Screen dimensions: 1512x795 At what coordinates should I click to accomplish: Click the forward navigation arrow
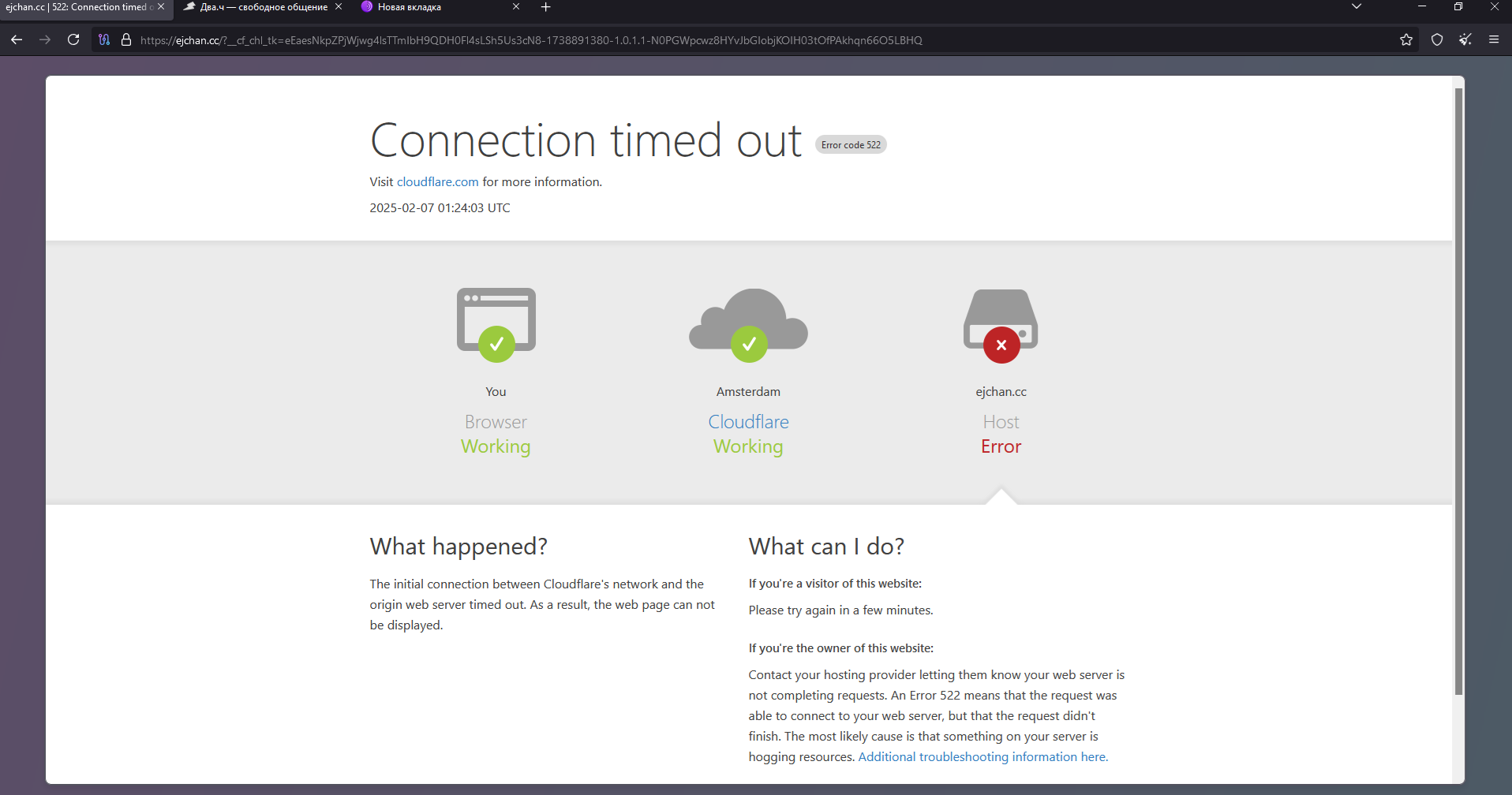tap(45, 39)
